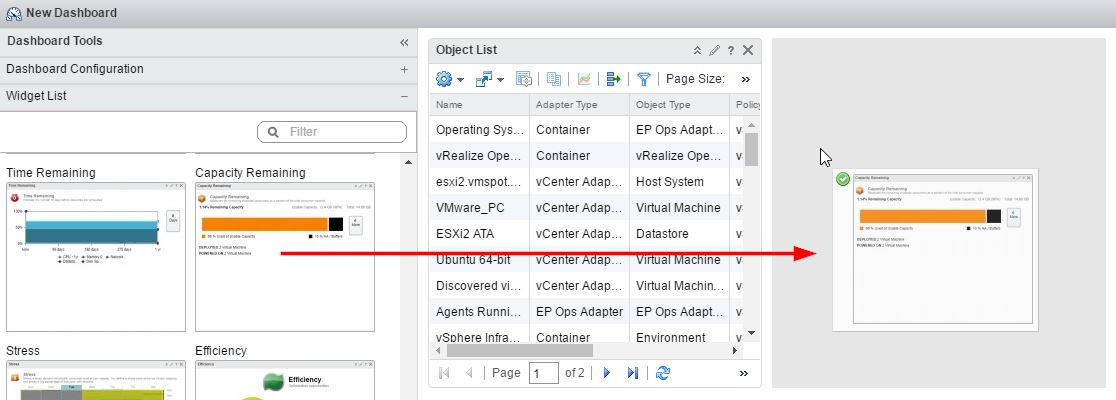Click the Object List horizontal scrollbar left arrow

click(x=438, y=350)
